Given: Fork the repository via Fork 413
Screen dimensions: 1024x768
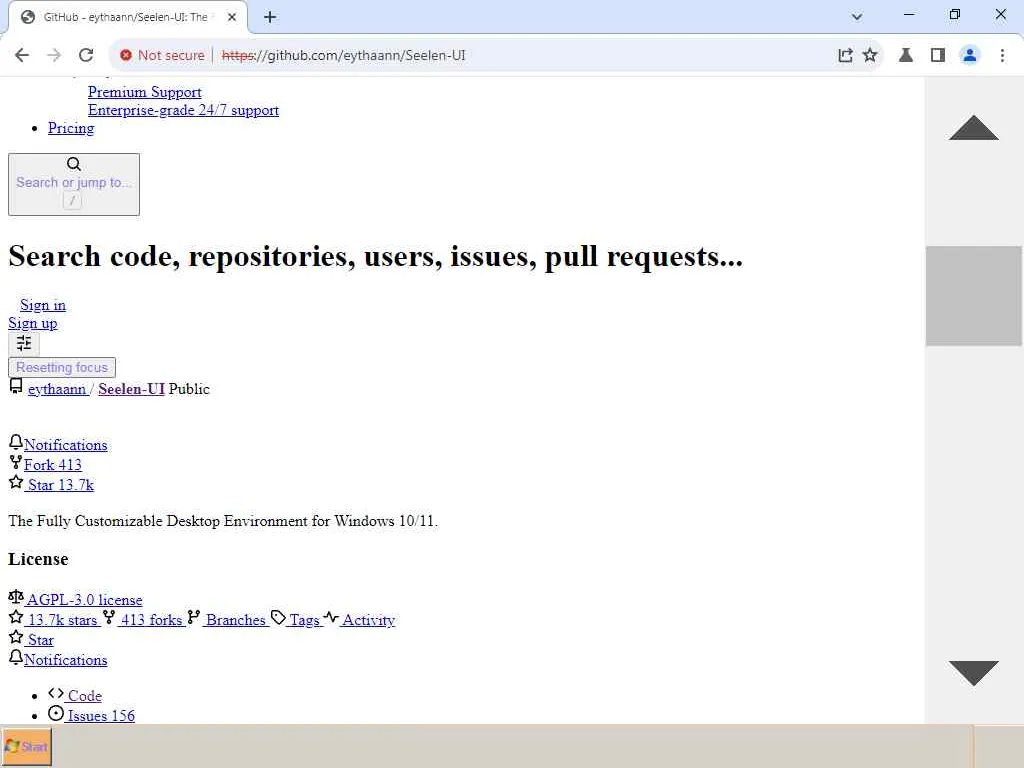Looking at the screenshot, I should 53,465.
